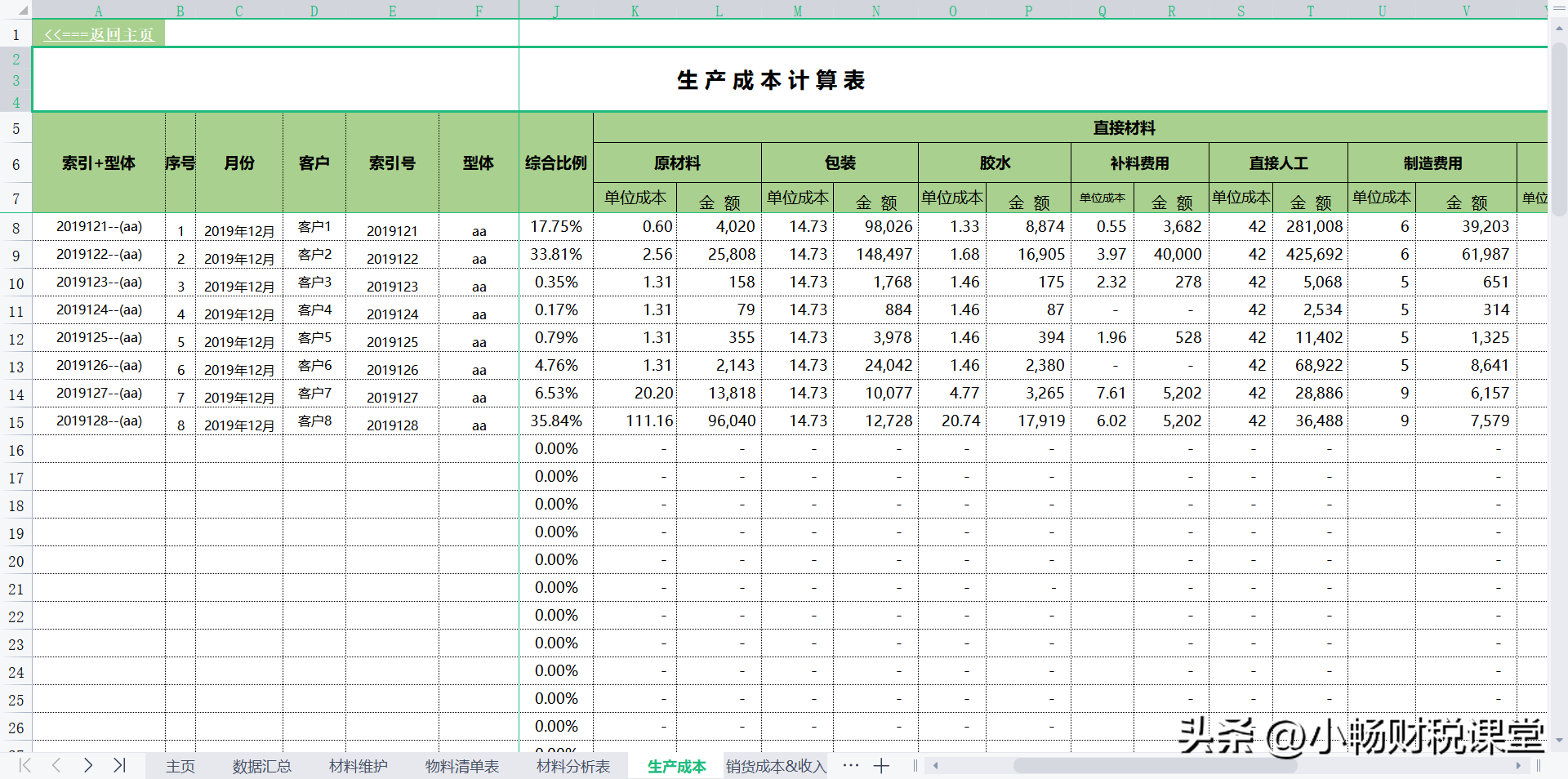Select direct labor amount 281,008

coord(1311,227)
